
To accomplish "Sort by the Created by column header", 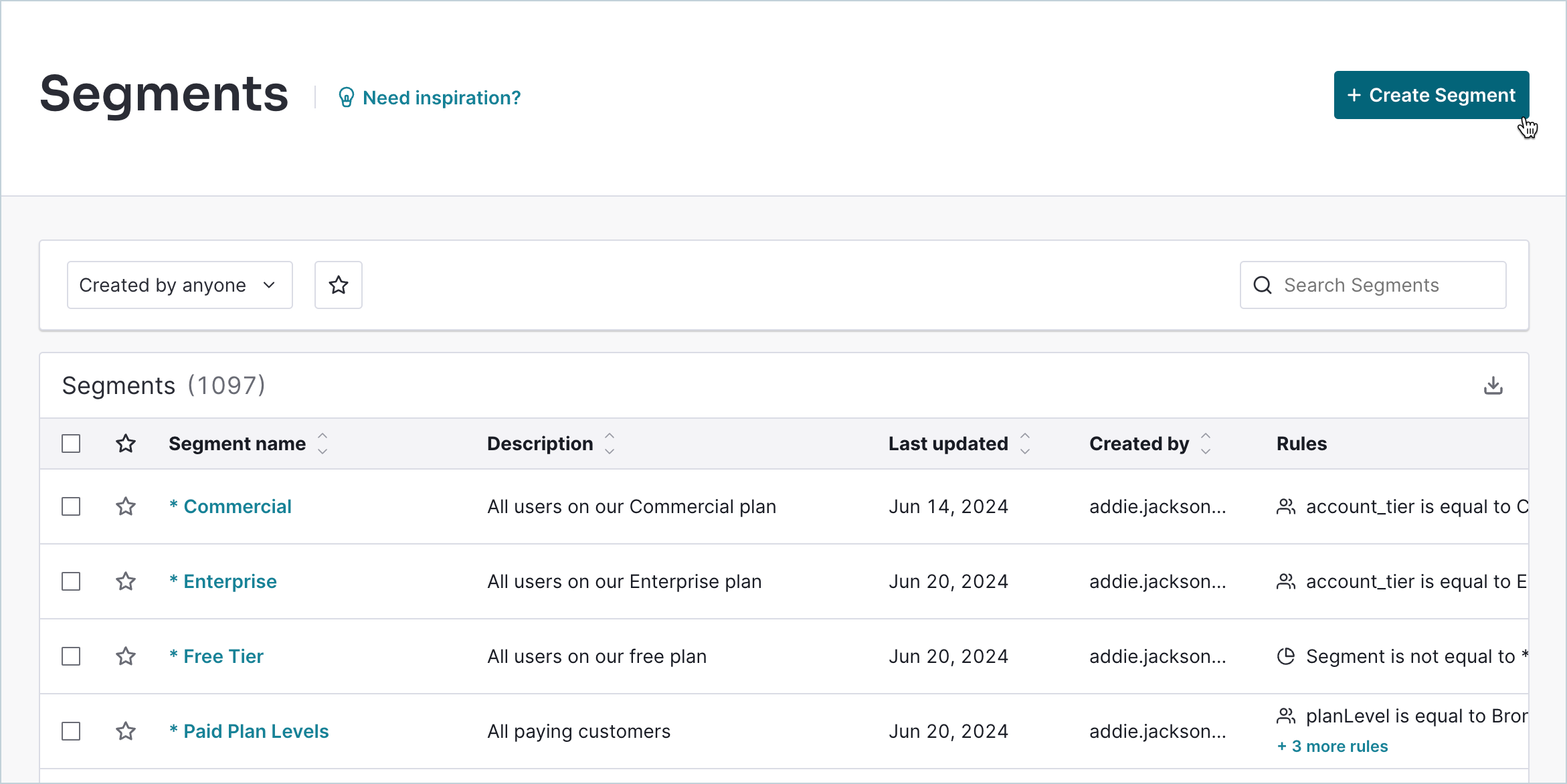I will (x=1205, y=444).
